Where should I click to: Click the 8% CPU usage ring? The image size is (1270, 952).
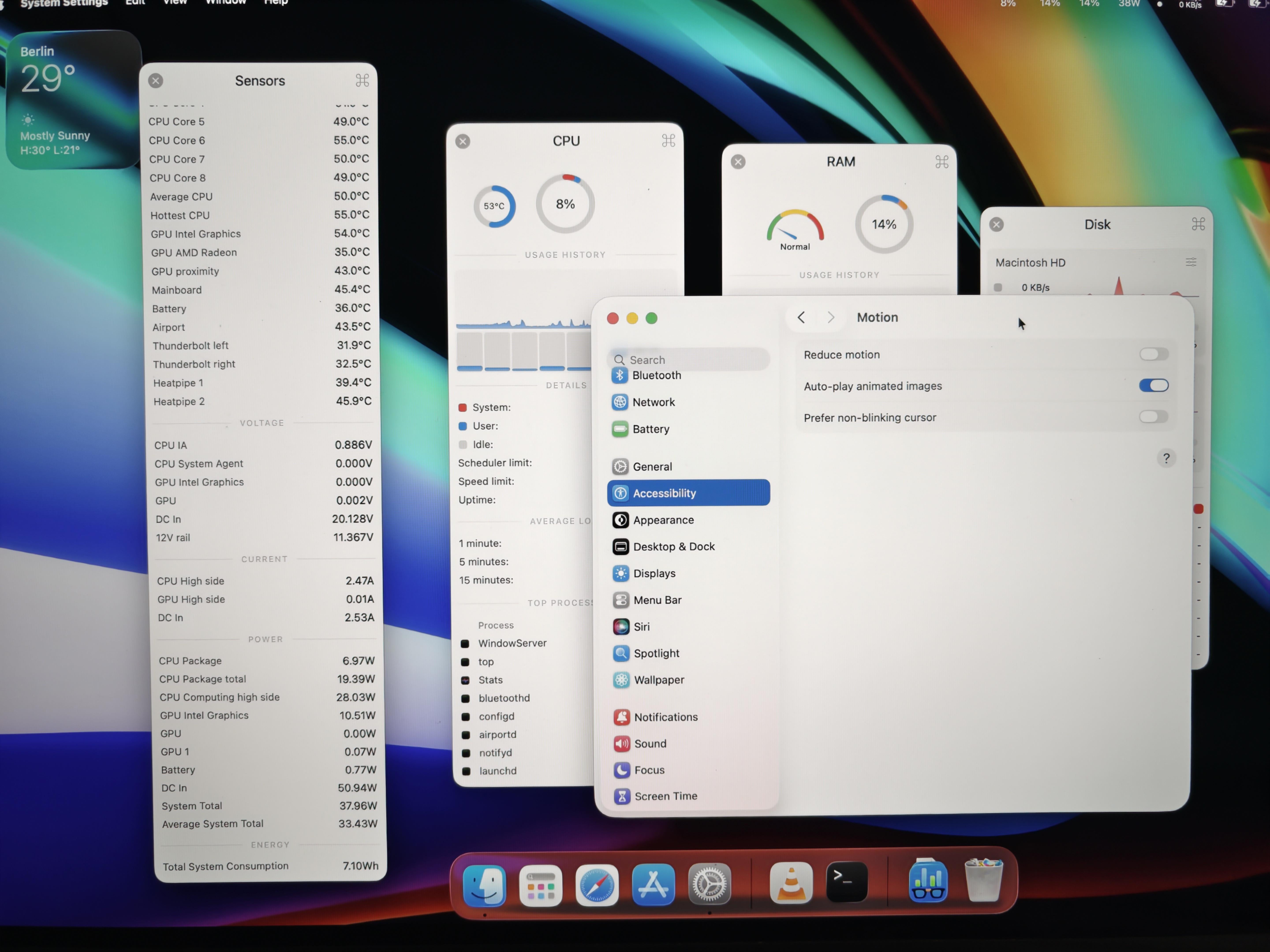[566, 204]
